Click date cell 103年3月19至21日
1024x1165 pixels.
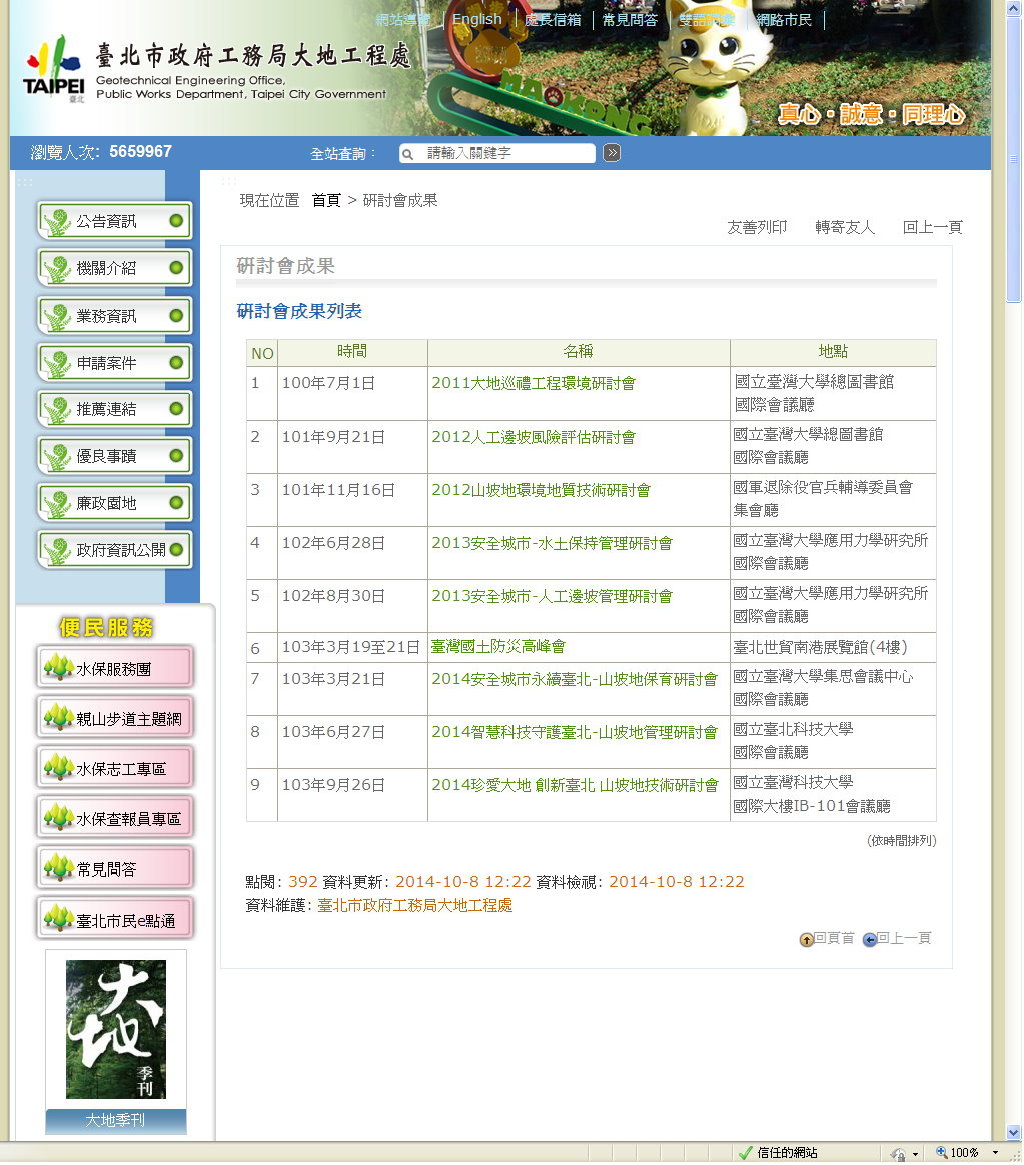coord(351,647)
